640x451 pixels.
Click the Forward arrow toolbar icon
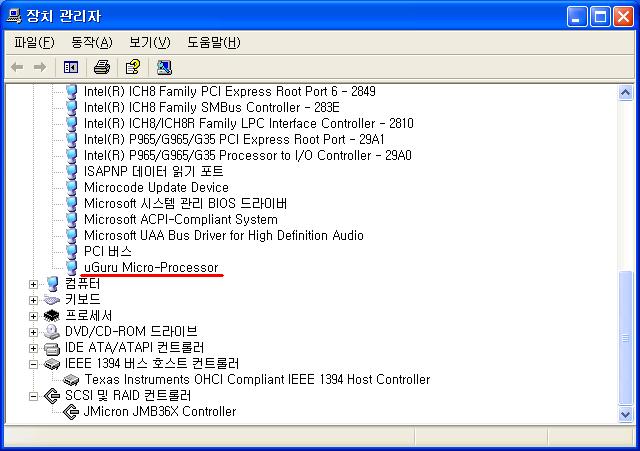[40, 67]
